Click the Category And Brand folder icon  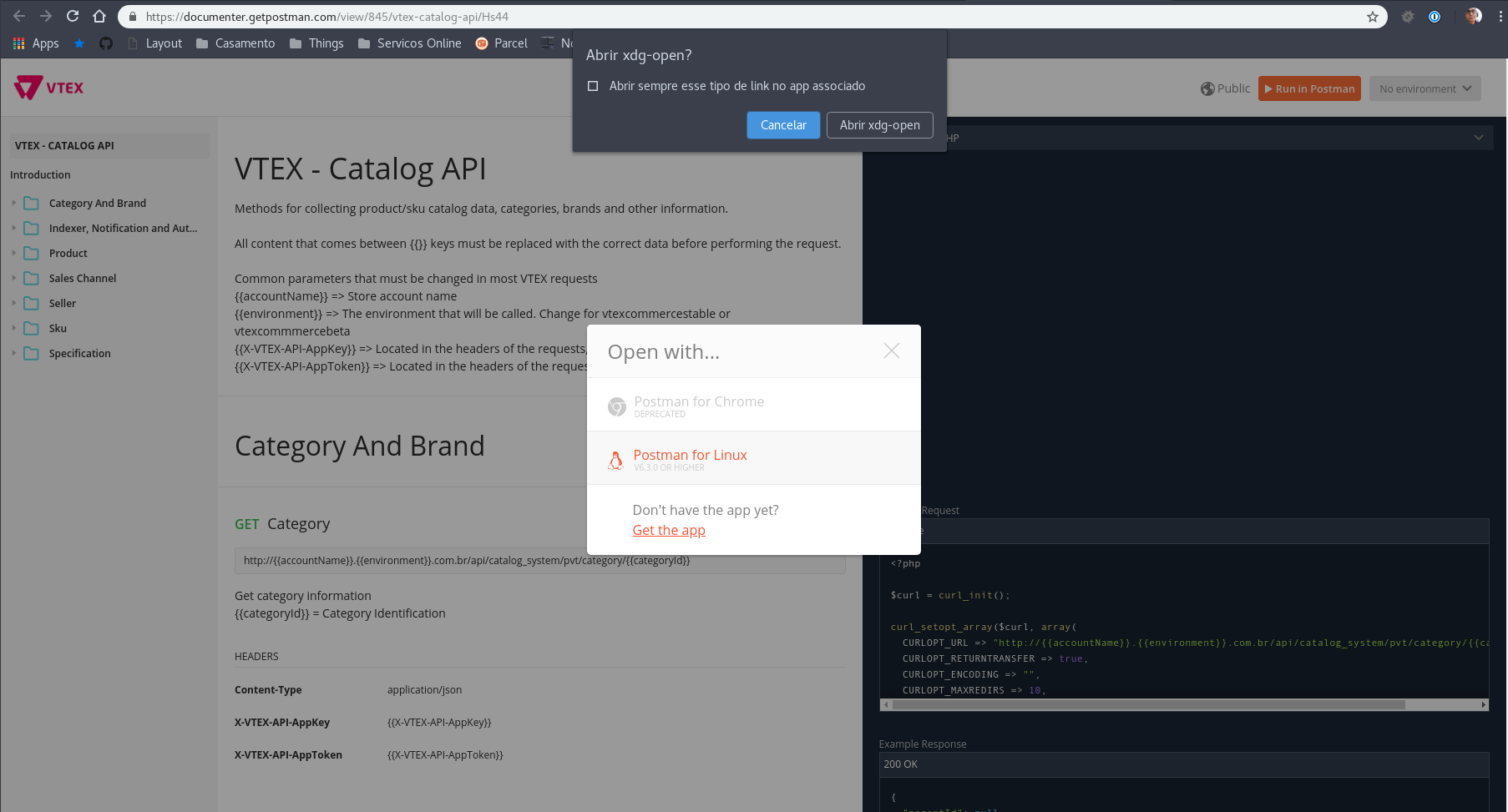32,203
